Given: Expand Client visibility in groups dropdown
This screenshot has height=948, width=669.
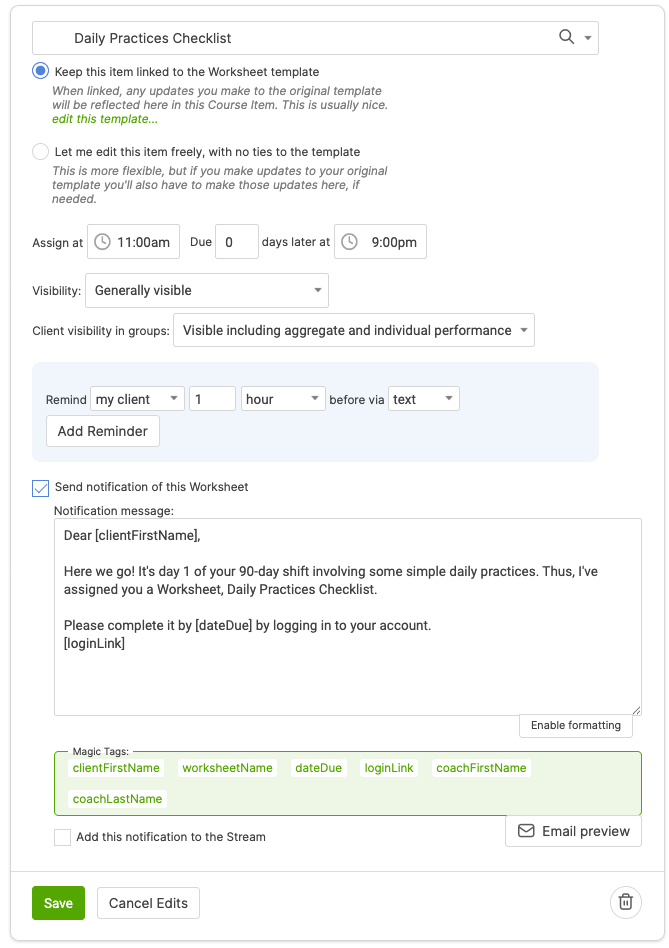Looking at the screenshot, I should point(353,330).
